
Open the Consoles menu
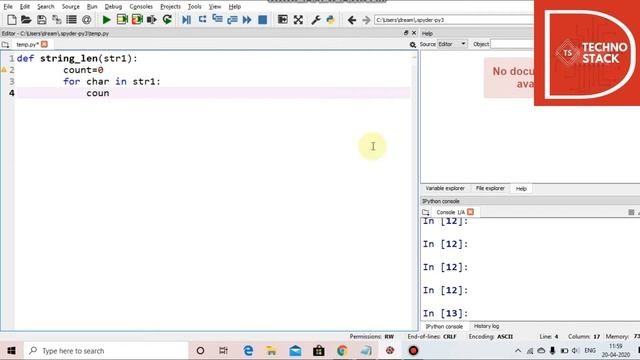point(141,7)
